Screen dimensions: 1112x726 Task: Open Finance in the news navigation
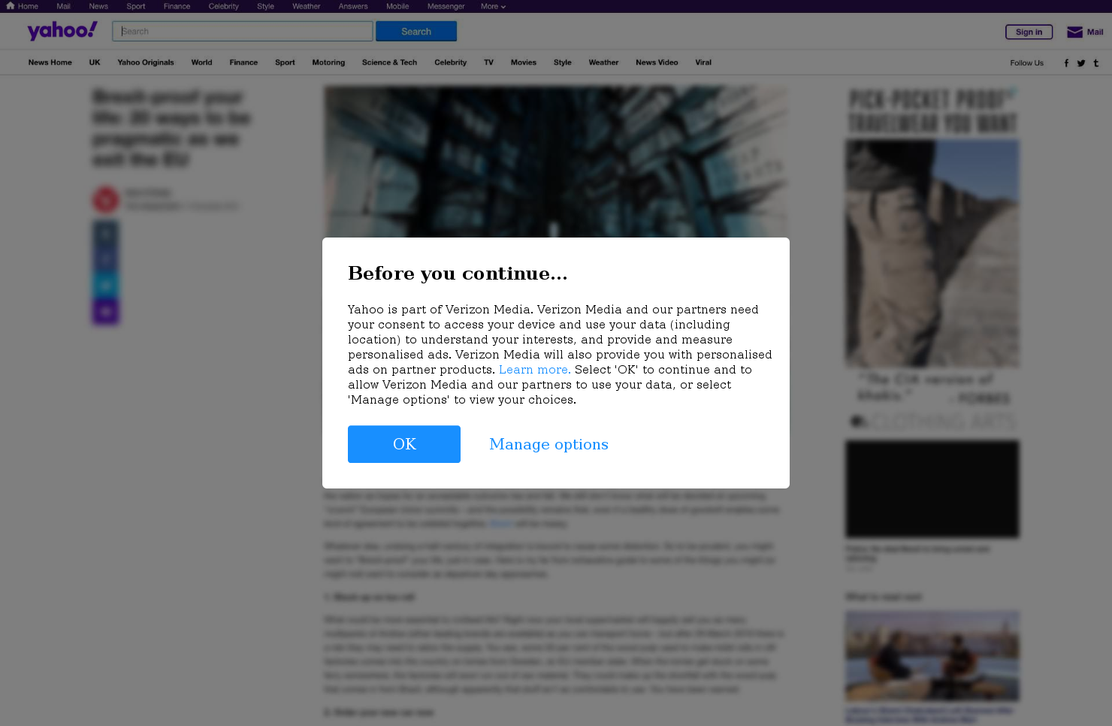point(243,62)
